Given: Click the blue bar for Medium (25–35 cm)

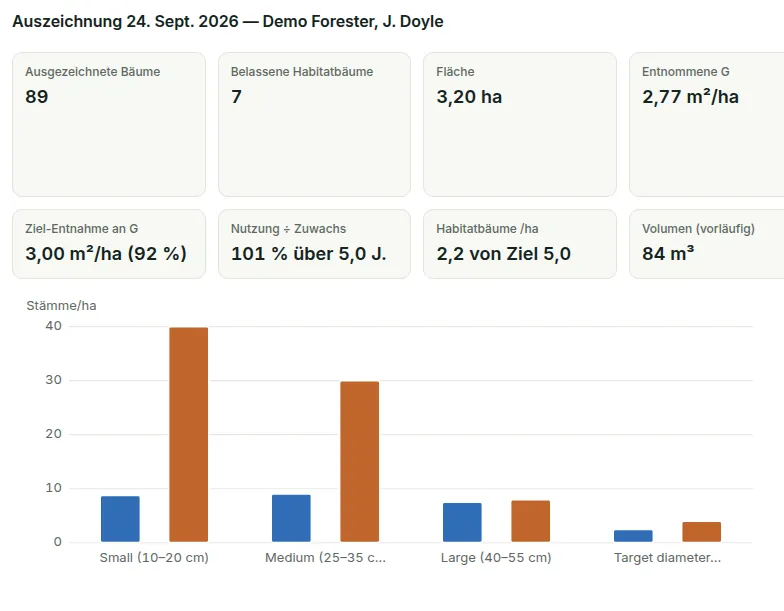Looking at the screenshot, I should point(292,518).
